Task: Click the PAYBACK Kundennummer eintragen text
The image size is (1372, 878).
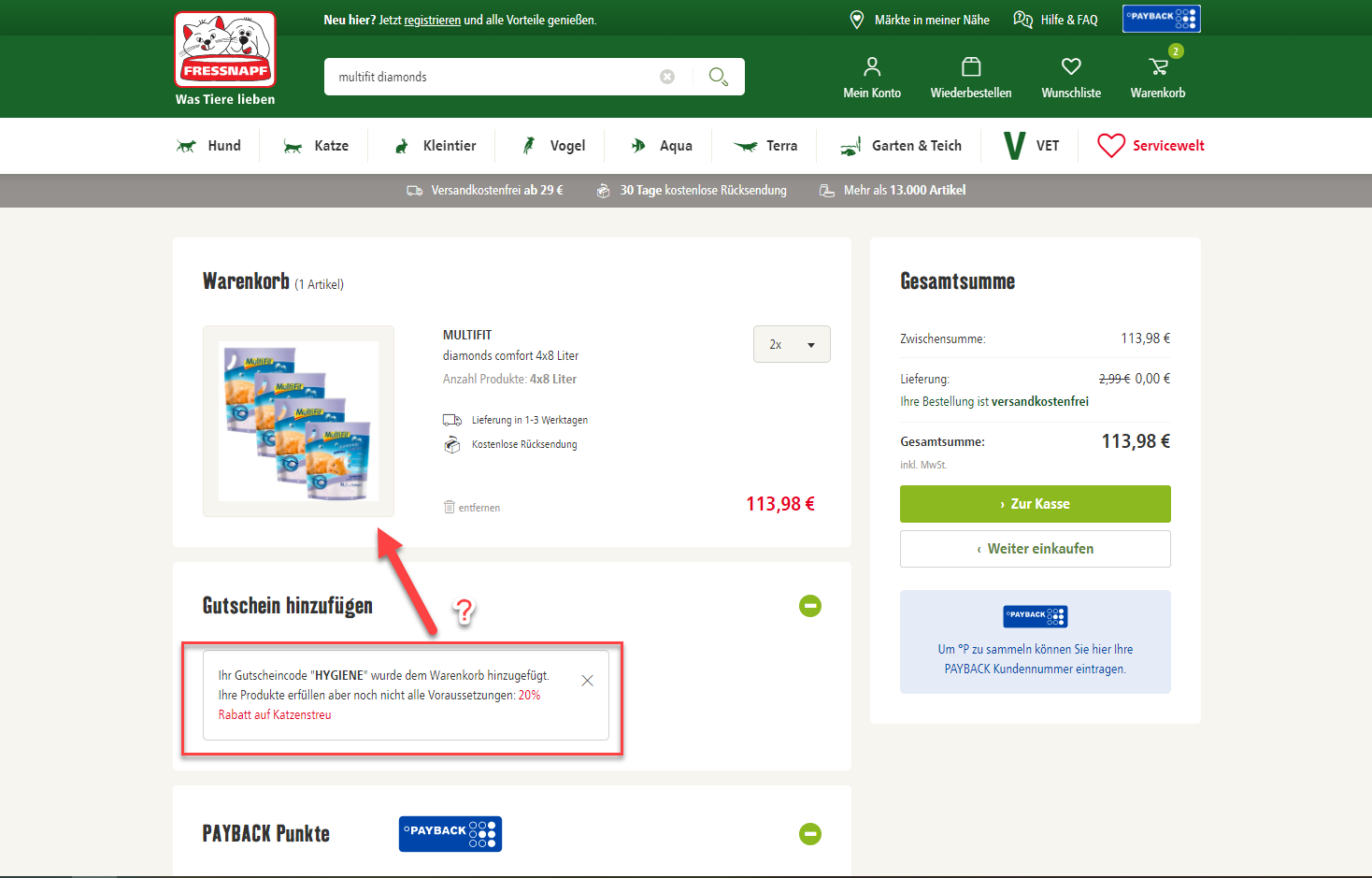Action: coord(1036,659)
